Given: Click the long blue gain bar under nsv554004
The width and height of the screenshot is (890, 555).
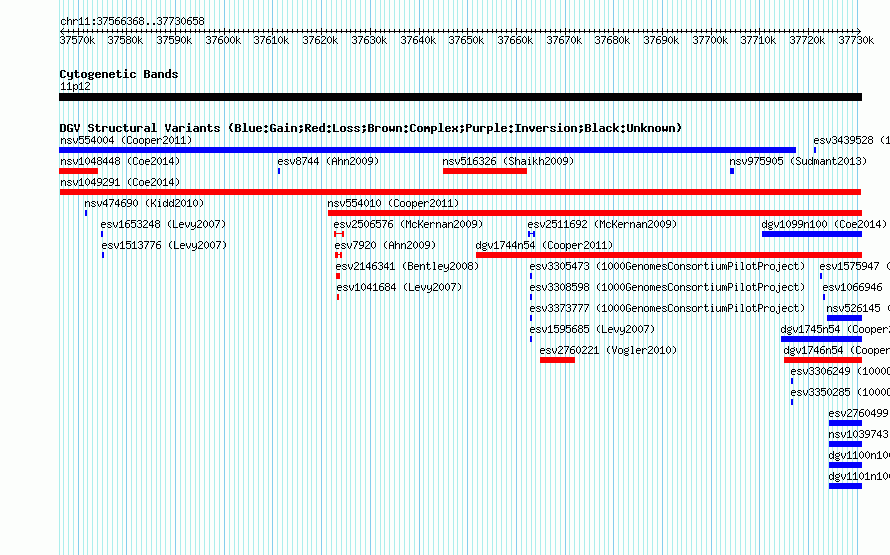Looking at the screenshot, I should click(427, 150).
